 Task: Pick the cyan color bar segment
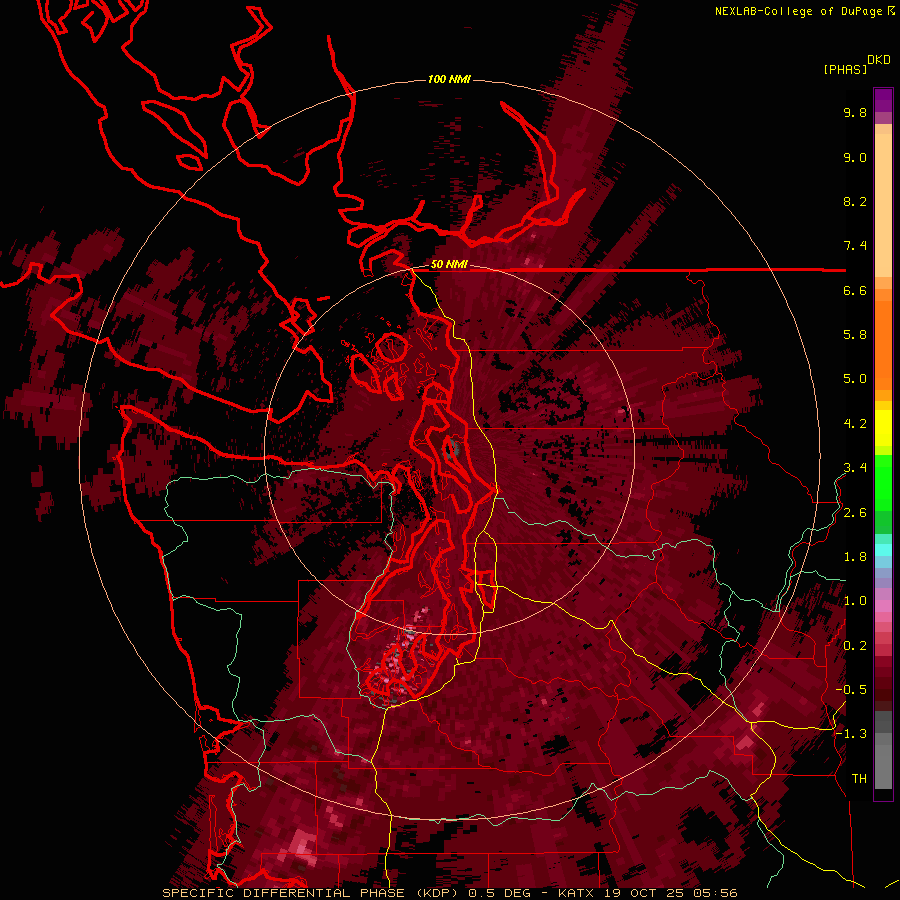[883, 550]
